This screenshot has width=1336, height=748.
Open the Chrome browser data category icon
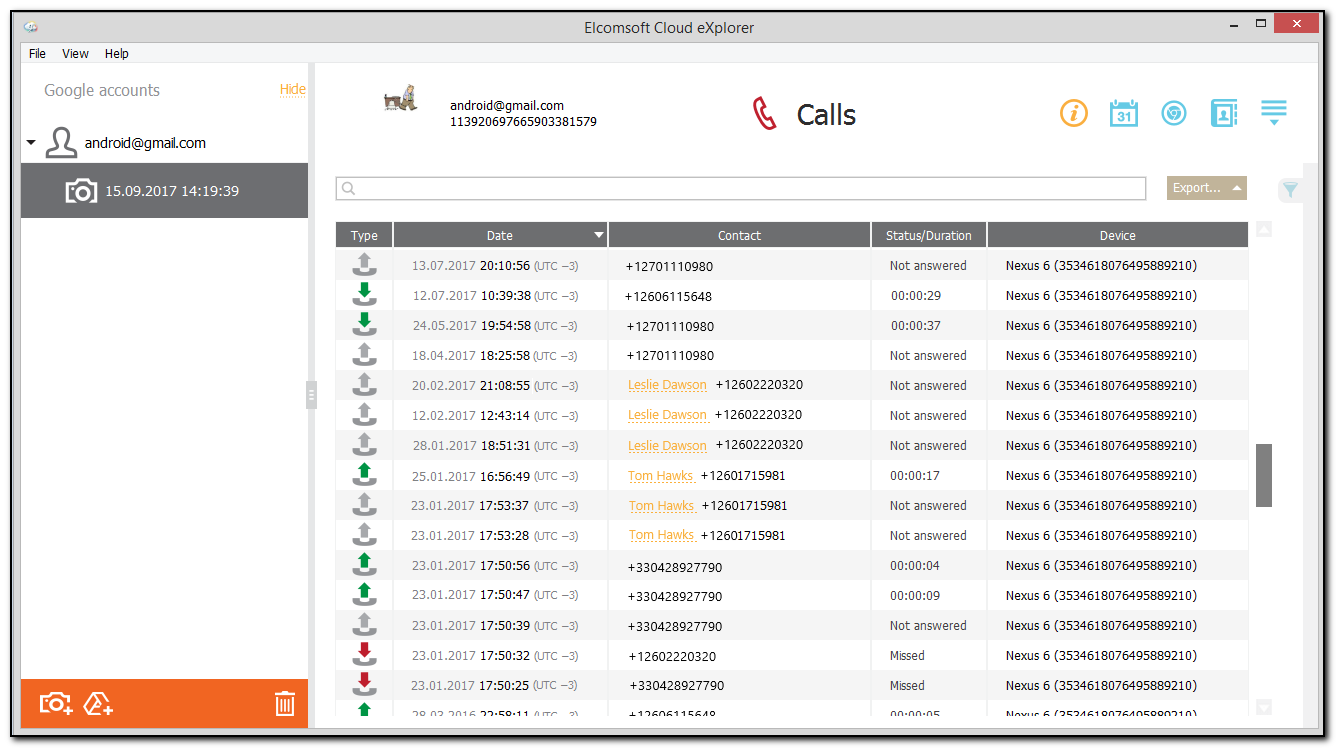coord(1173,113)
